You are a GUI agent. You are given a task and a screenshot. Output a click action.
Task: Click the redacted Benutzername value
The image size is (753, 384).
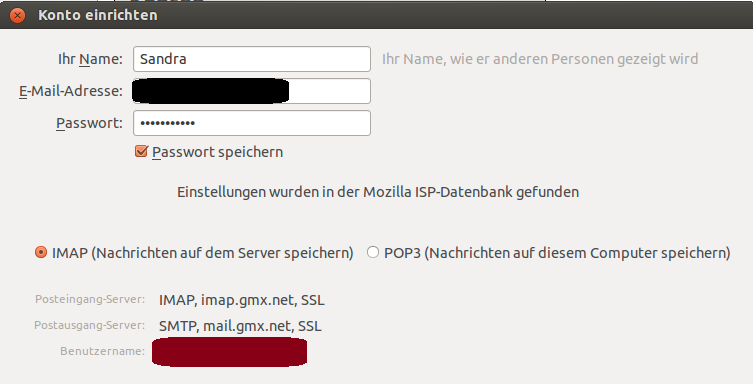pos(230,352)
